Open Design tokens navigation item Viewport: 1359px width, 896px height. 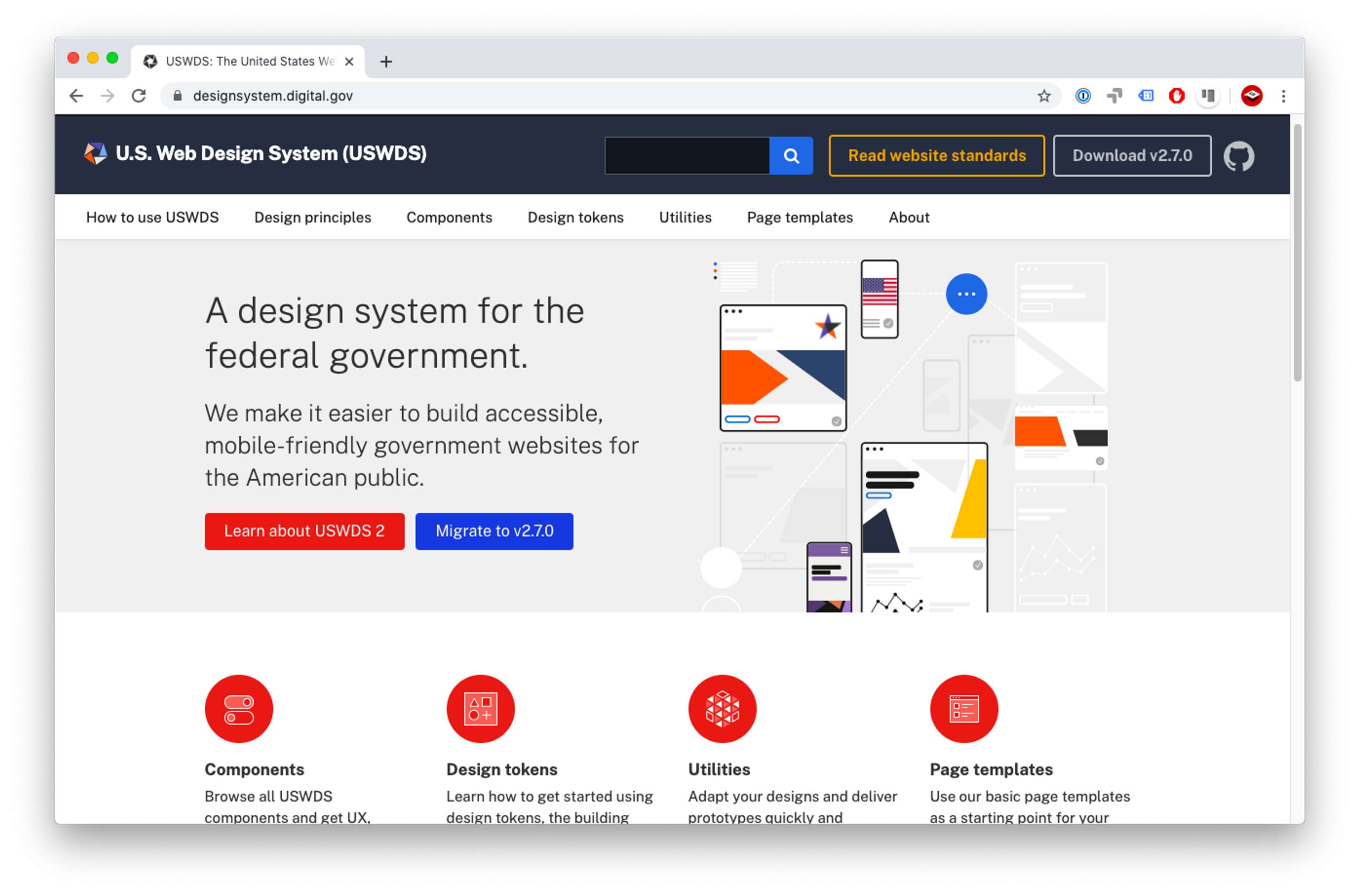pos(575,217)
